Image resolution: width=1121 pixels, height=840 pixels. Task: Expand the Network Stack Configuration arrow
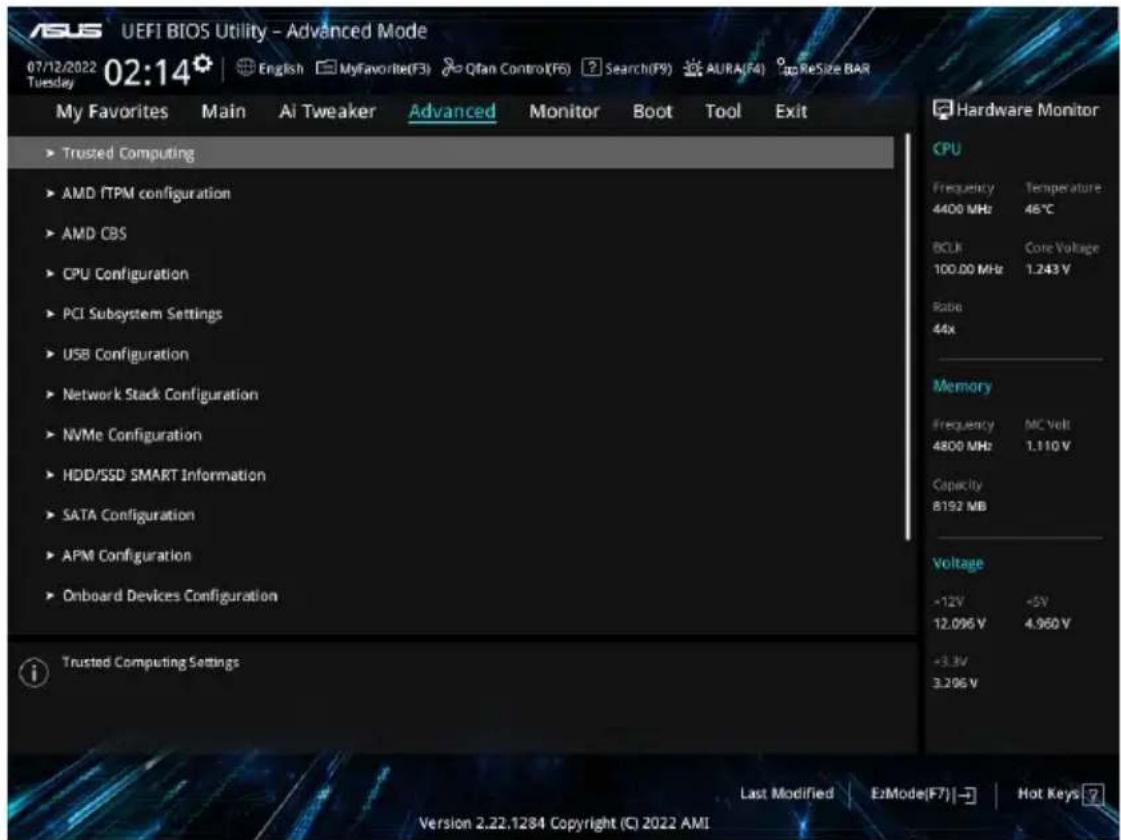click(x=50, y=395)
